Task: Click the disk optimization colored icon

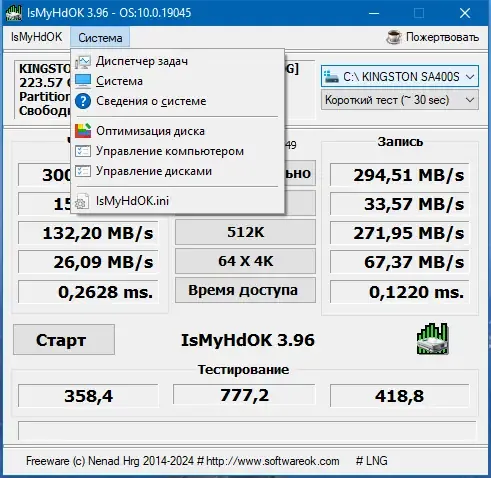Action: [x=83, y=131]
